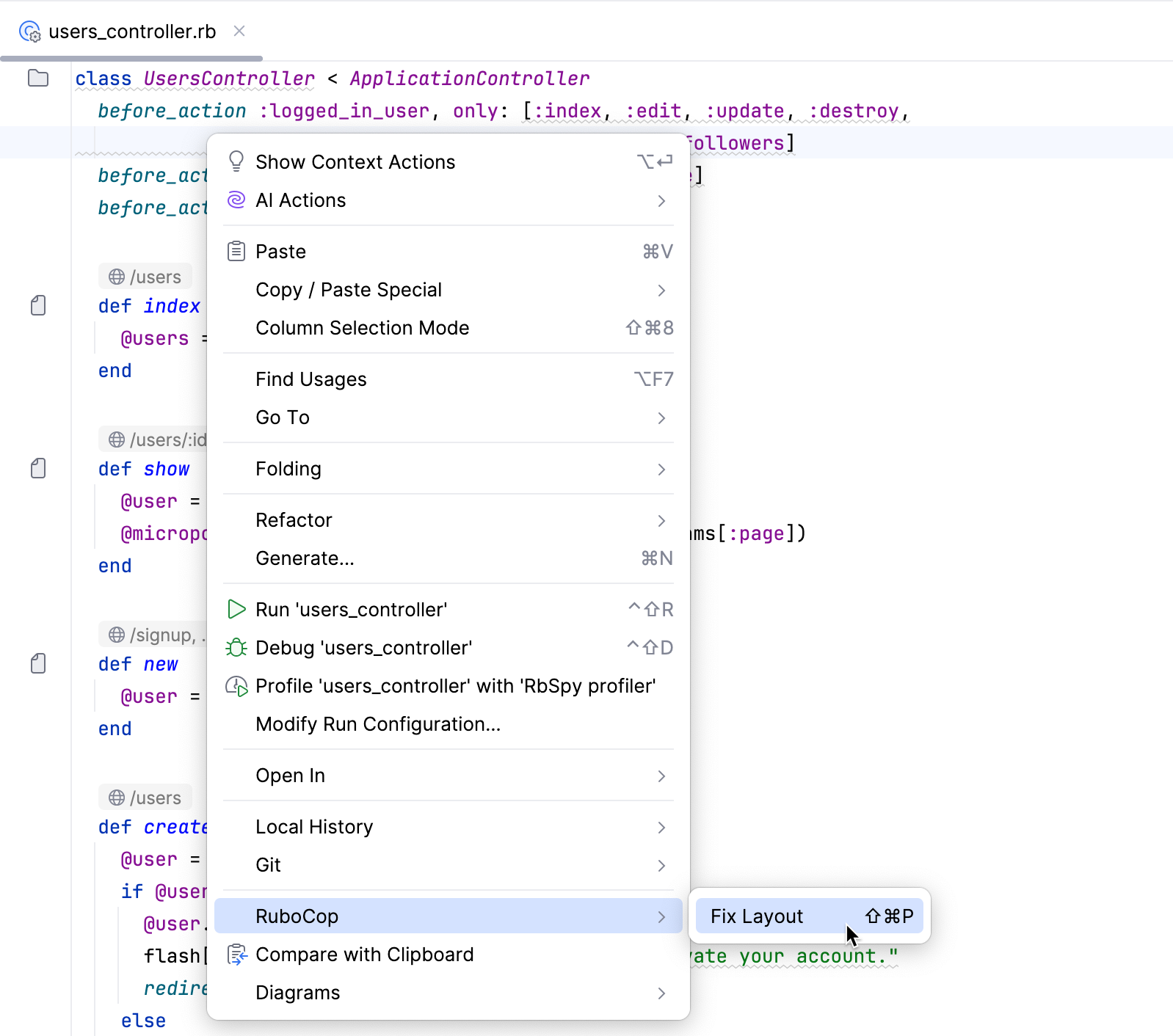
Task: Close the users_controller.rb tab
Action: 239,31
